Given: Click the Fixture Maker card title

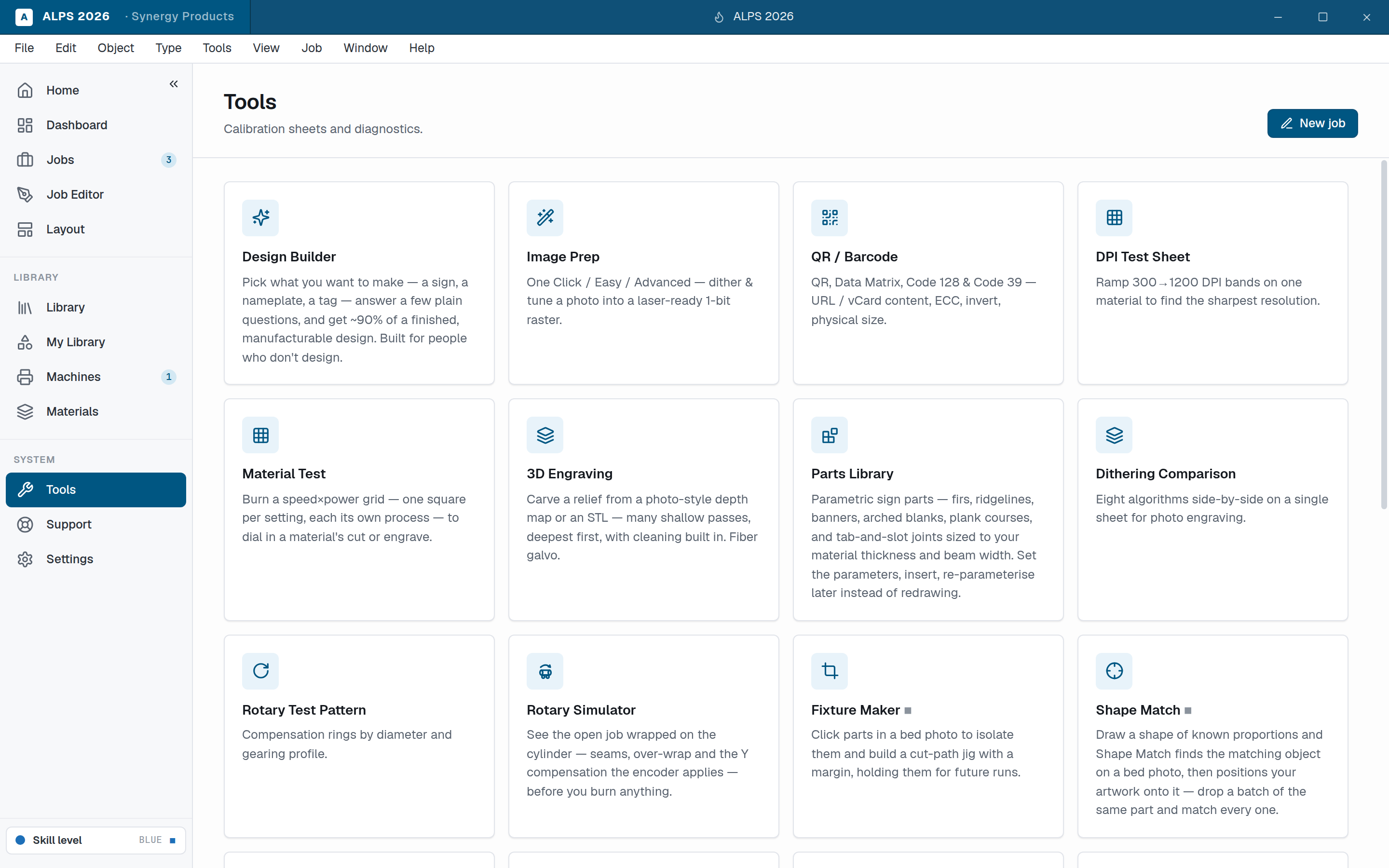Looking at the screenshot, I should pos(855,710).
